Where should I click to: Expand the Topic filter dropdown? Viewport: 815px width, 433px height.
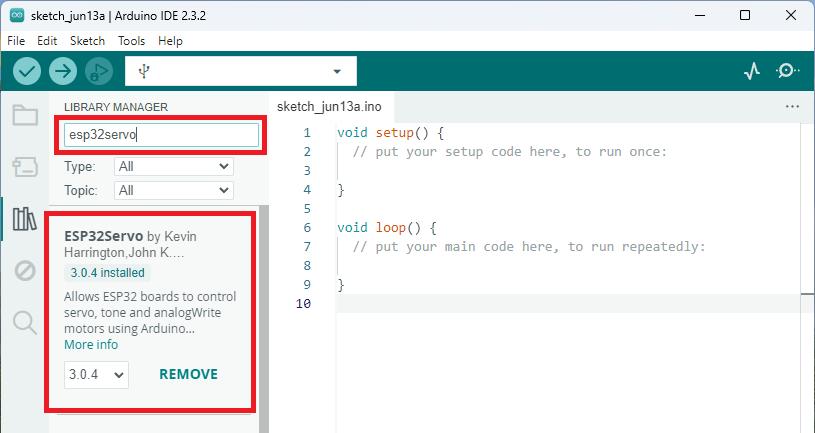174,191
